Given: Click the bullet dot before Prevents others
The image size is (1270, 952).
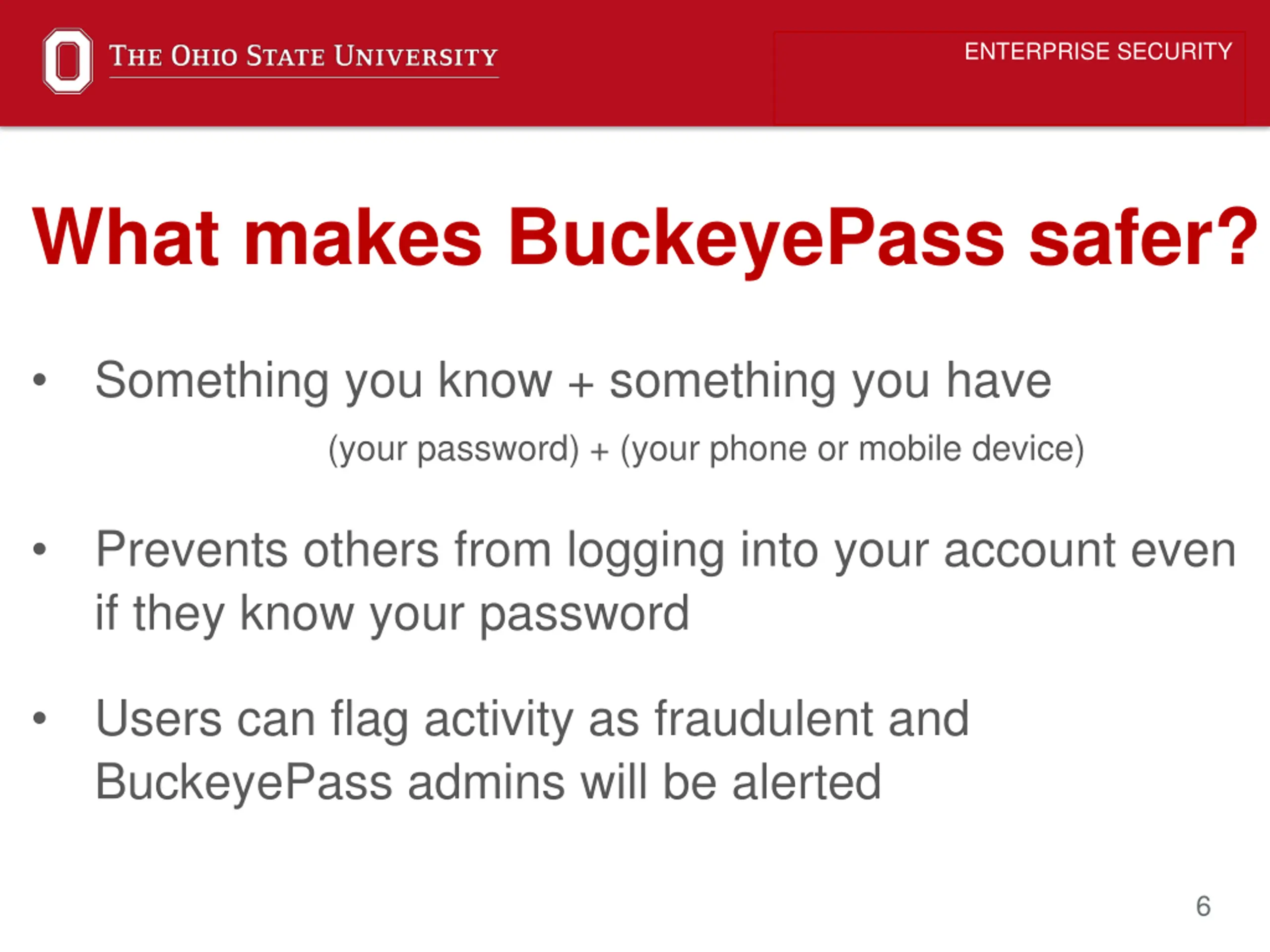Looking at the screenshot, I should coord(39,549).
